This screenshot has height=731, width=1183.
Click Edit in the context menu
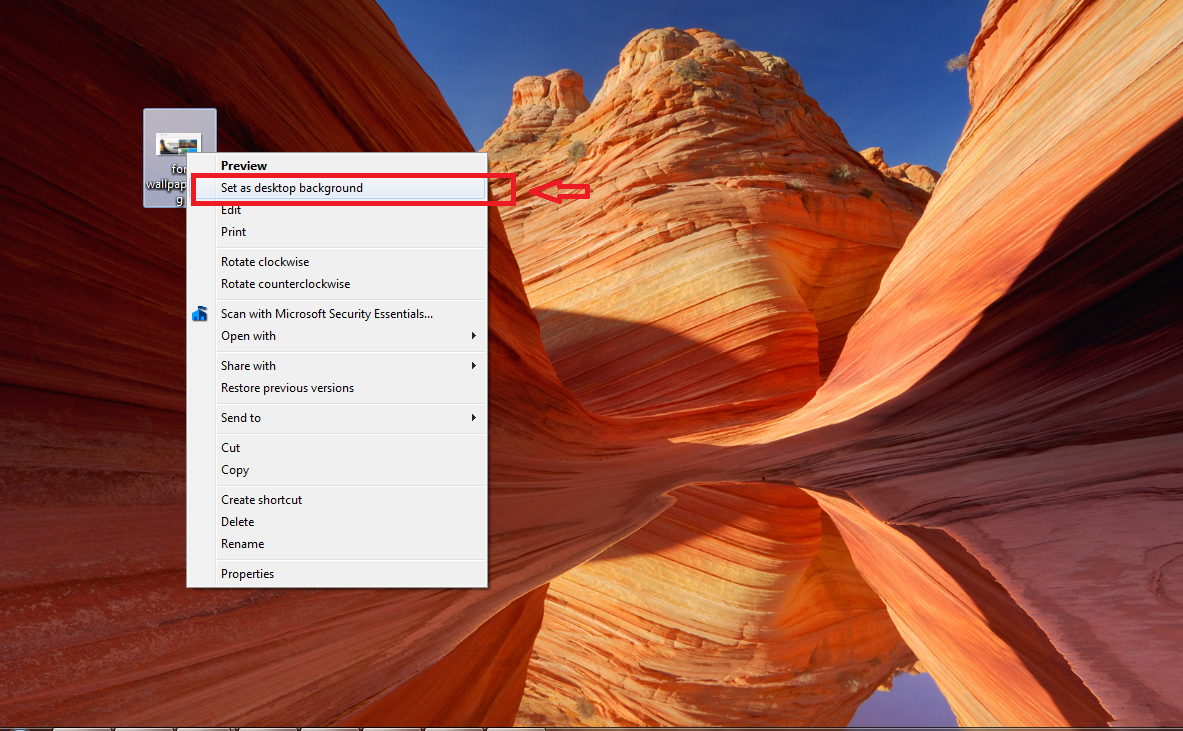(x=231, y=210)
